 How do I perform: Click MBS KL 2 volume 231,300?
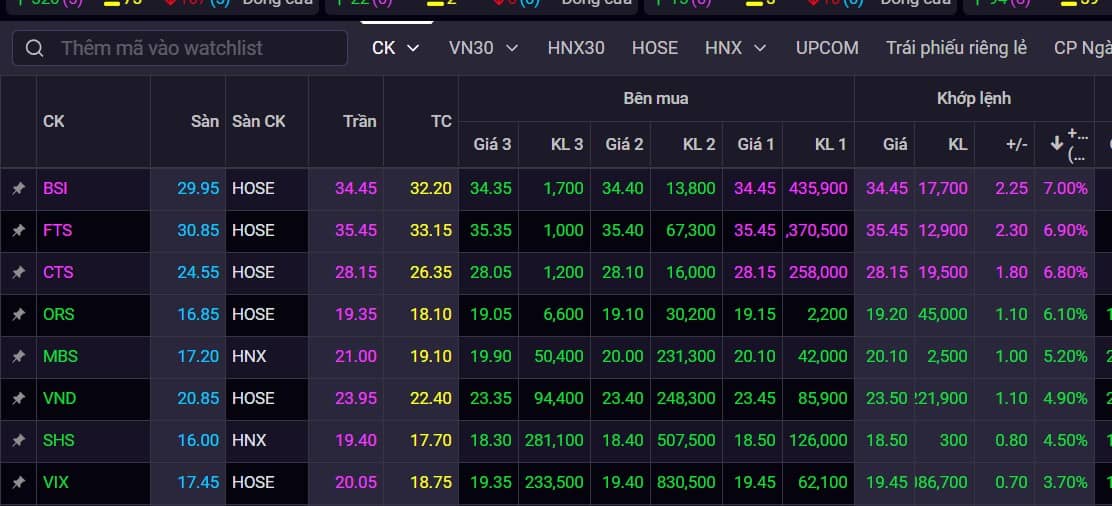(x=685, y=356)
